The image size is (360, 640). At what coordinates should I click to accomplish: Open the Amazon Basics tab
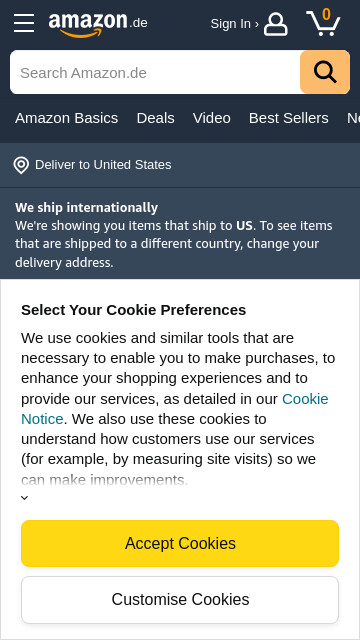click(67, 118)
